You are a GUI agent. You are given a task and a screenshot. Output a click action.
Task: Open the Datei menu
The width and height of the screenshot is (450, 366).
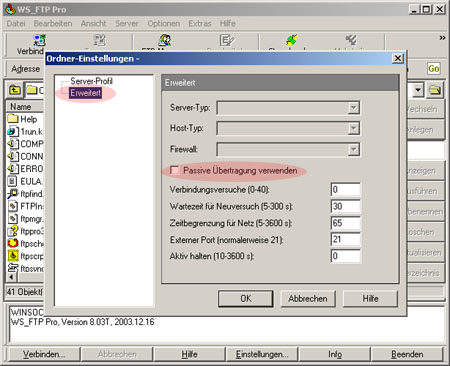tap(16, 23)
